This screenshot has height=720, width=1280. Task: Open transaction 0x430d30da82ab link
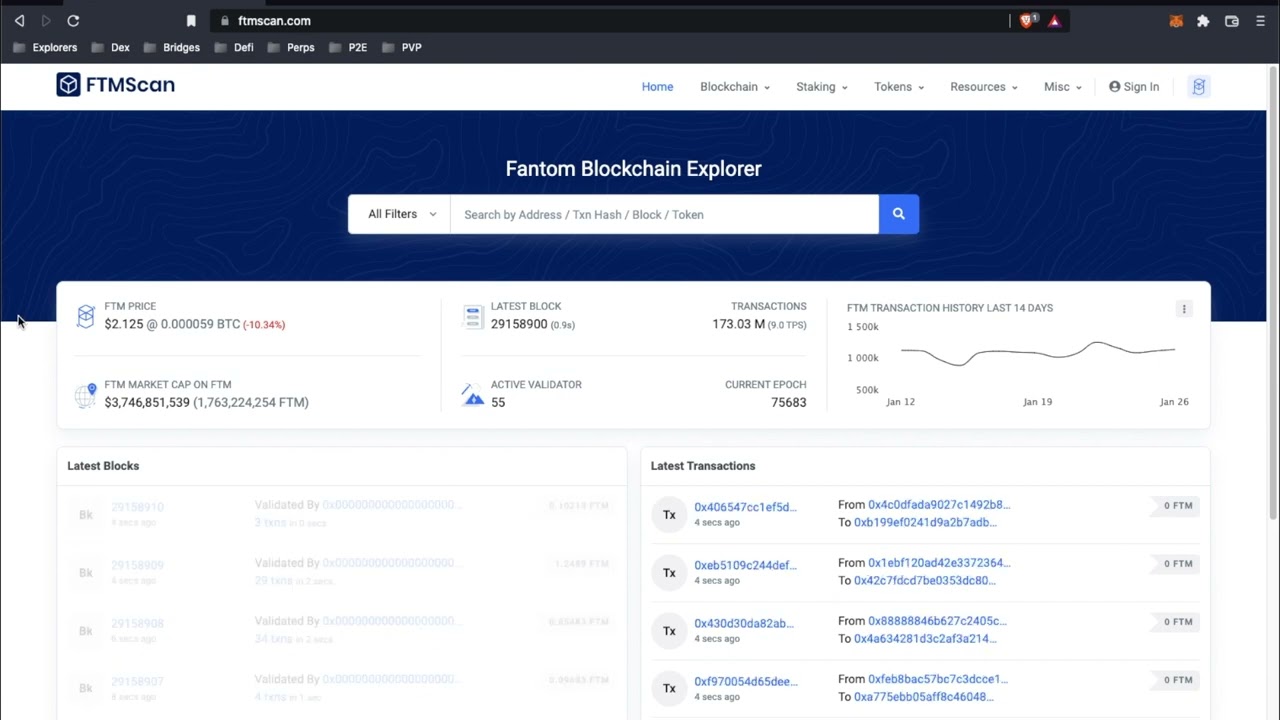[x=744, y=623]
